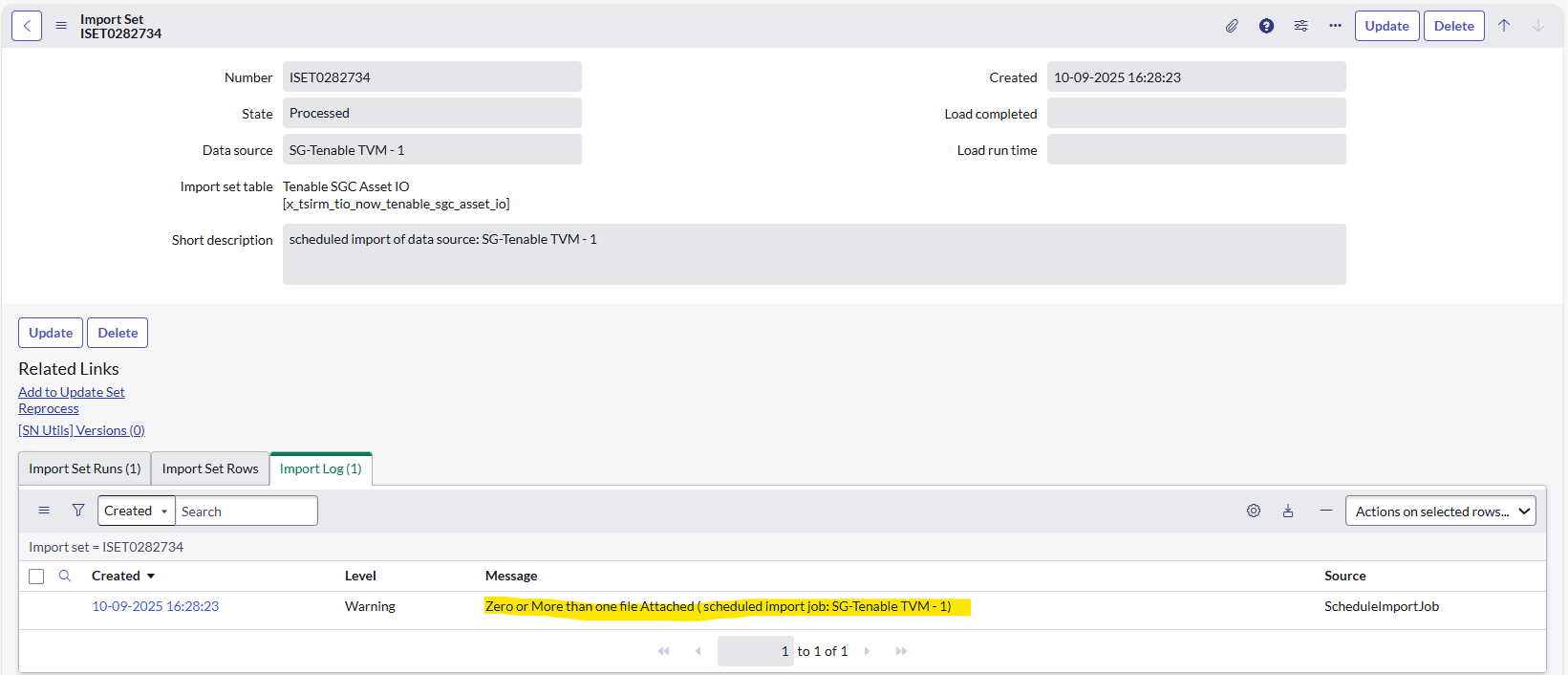Click the Level column header
Screen dimensions: 1568x675
(x=360, y=576)
